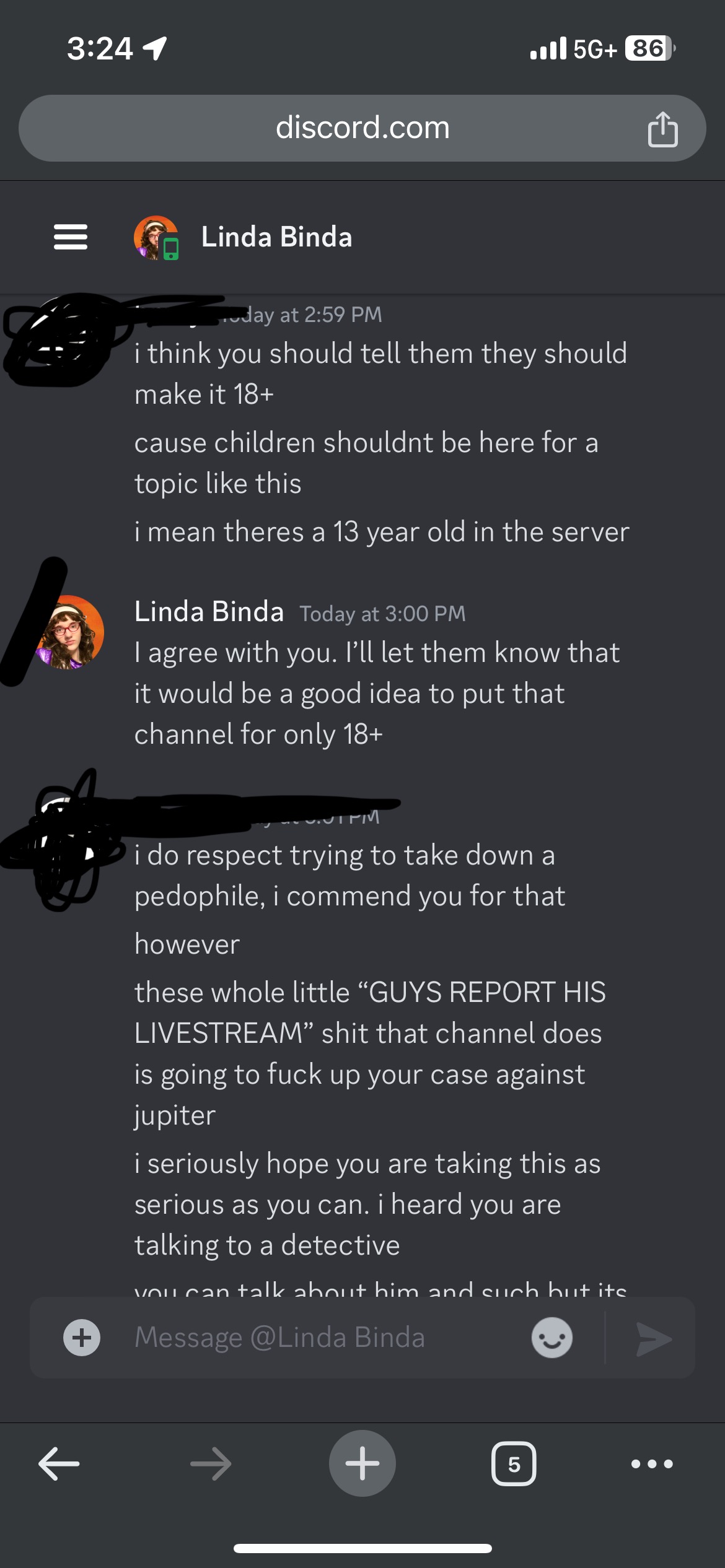Click the Linda Binda username in the message
Image resolution: width=725 pixels, height=1568 pixels.
point(209,612)
